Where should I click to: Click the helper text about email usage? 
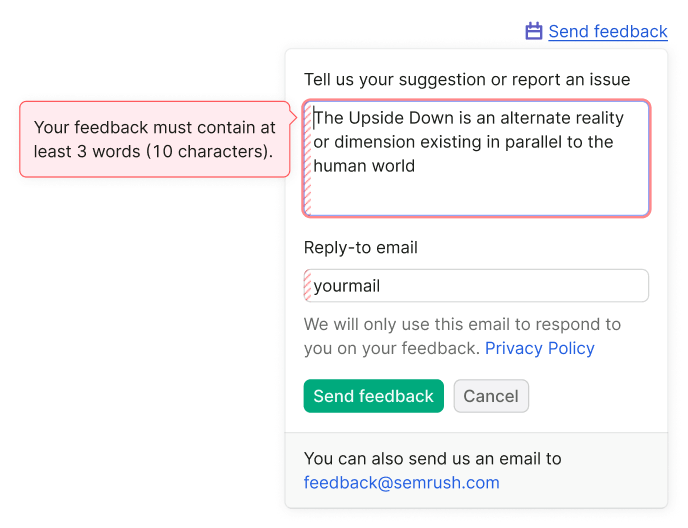point(462,336)
